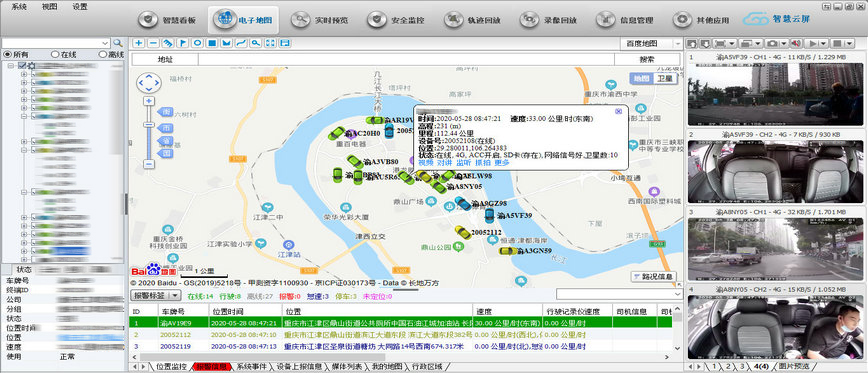Viewport: 868px width, 373px height.
Task: Open the 百度地图 map source dropdown
Action: pyautogui.click(x=678, y=43)
